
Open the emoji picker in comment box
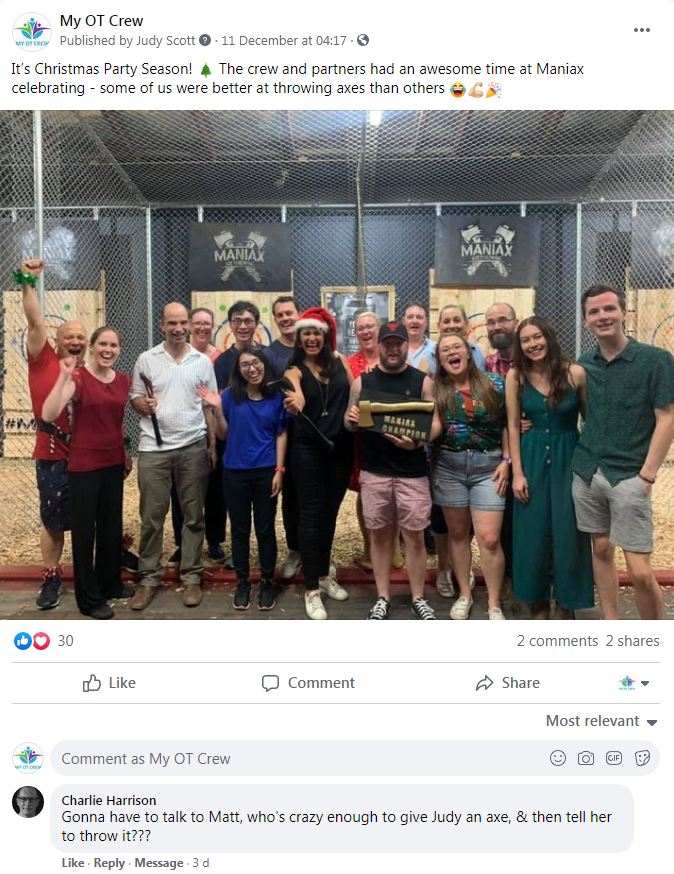click(x=557, y=758)
